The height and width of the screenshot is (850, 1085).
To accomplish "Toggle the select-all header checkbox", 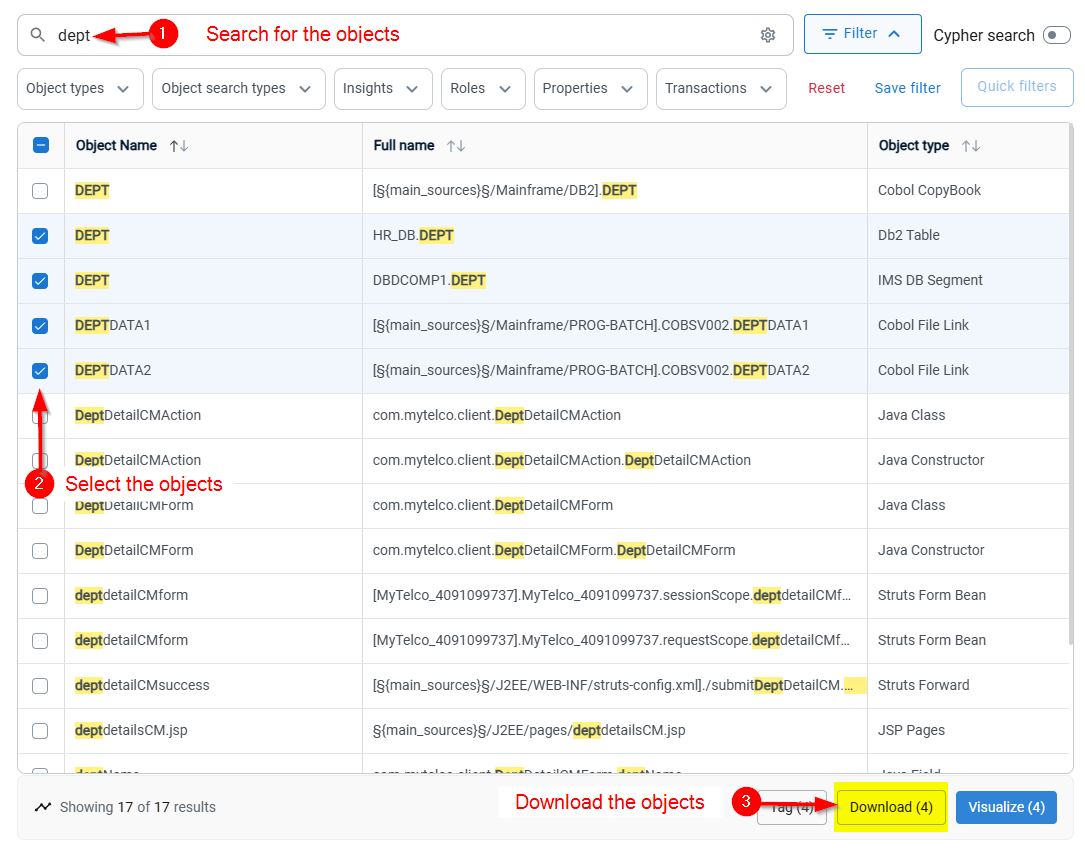I will pyautogui.click(x=41, y=145).
